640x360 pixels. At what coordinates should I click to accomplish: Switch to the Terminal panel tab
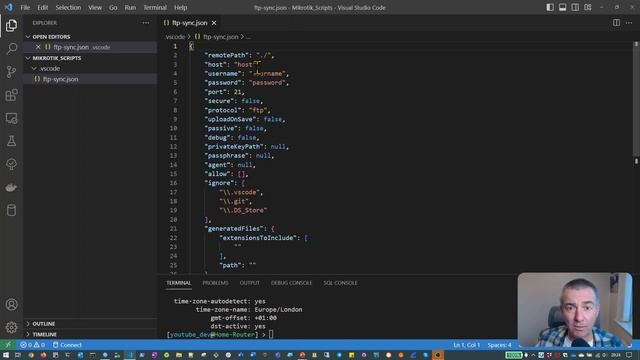click(178, 283)
